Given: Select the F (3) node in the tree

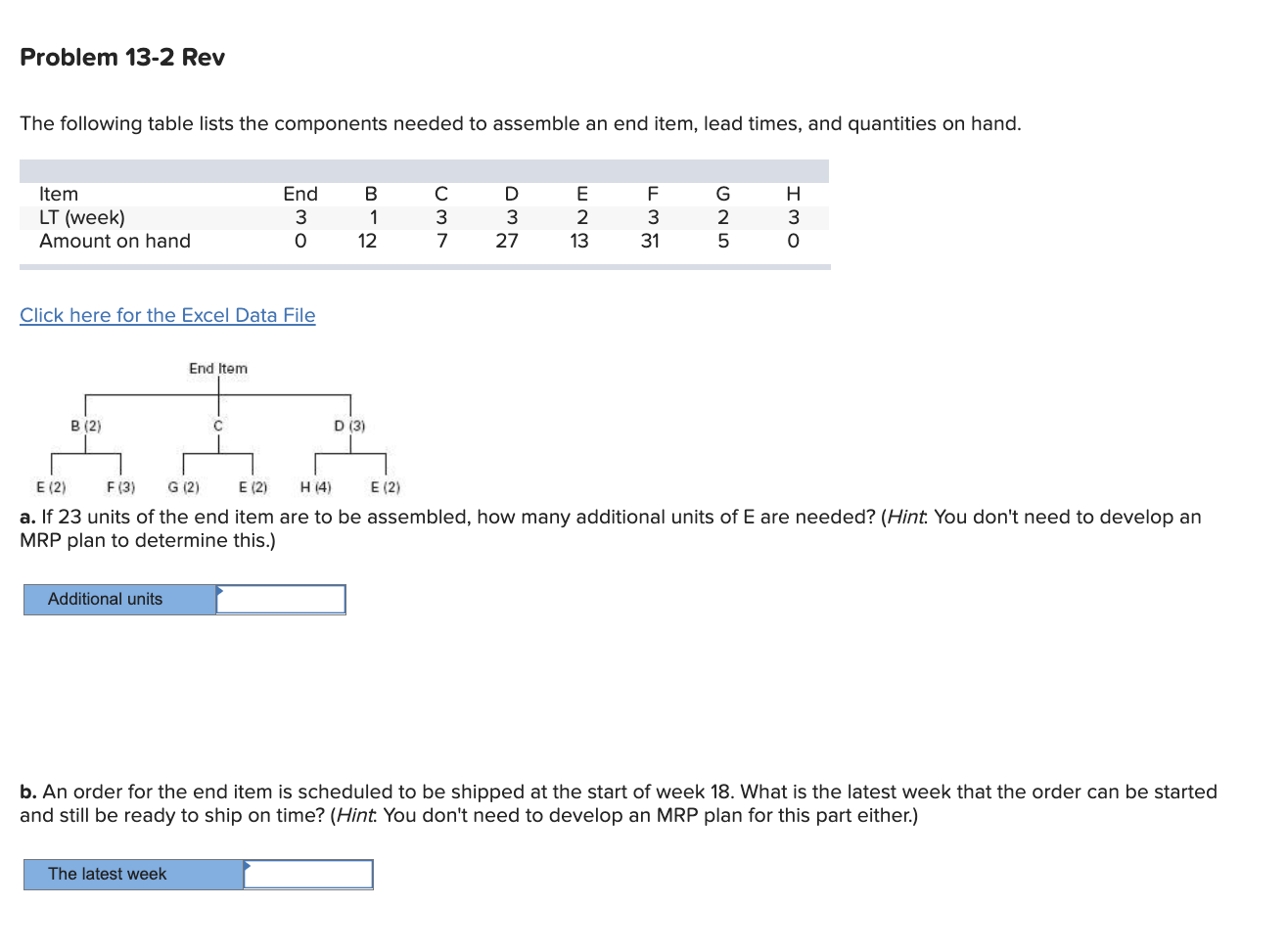Looking at the screenshot, I should [117, 486].
